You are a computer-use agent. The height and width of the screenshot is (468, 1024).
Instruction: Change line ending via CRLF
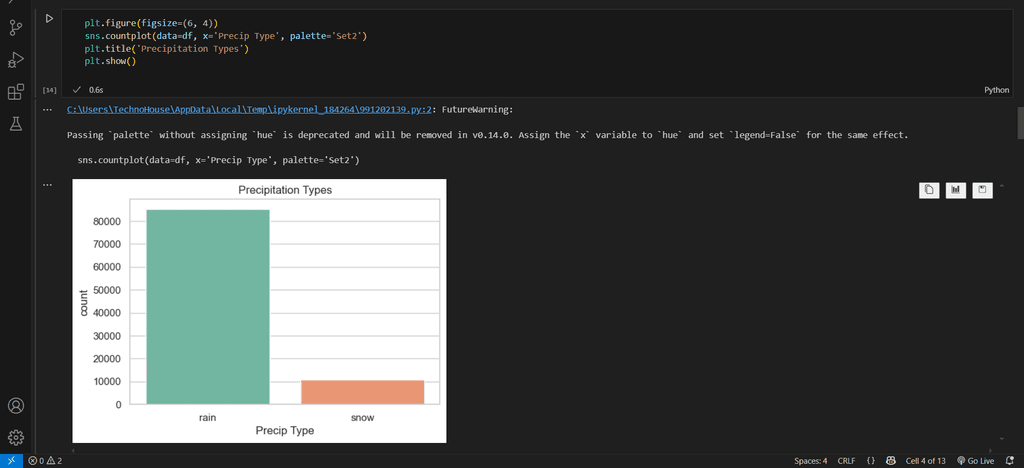(x=846, y=461)
